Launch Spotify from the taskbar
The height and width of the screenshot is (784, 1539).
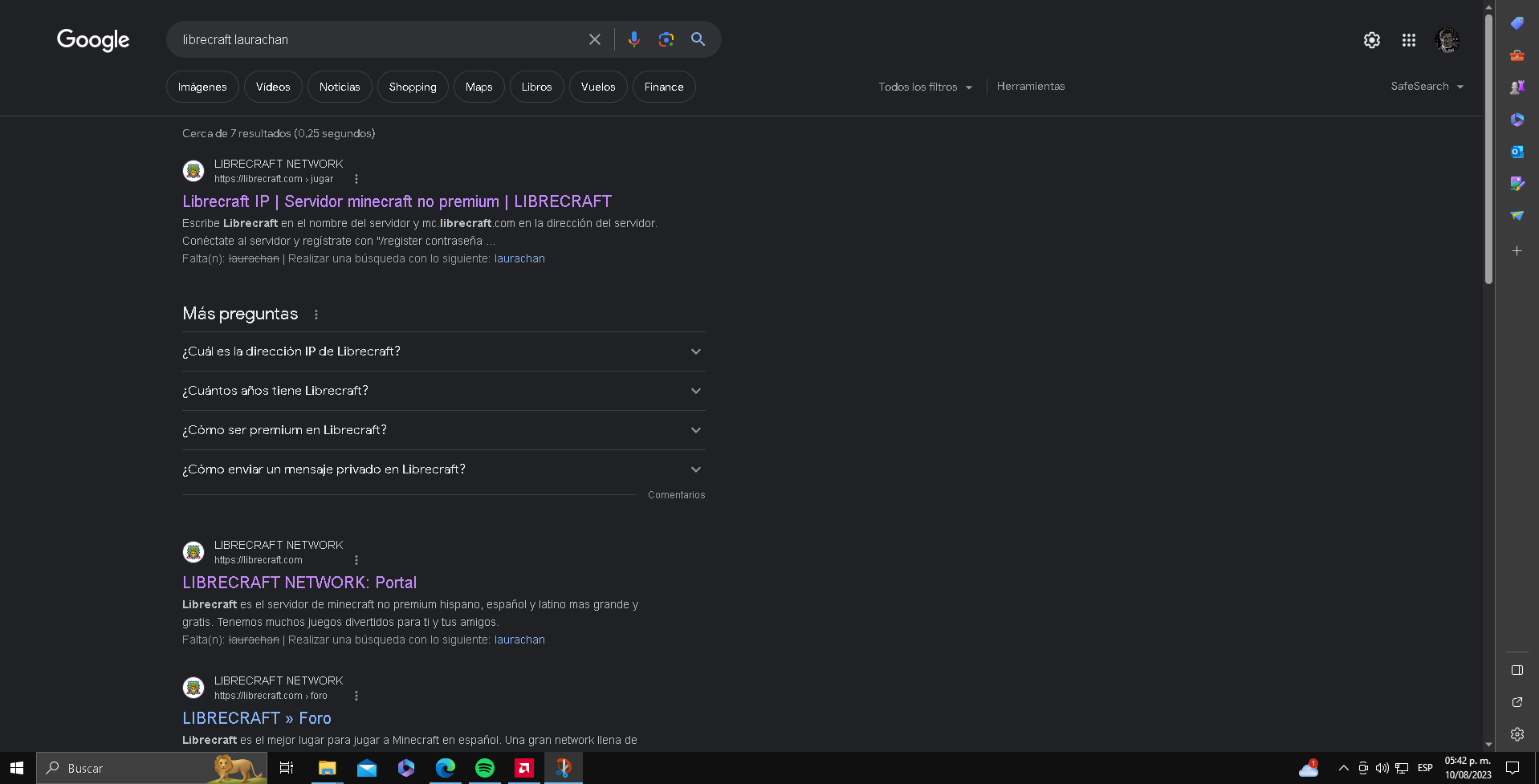coord(485,768)
